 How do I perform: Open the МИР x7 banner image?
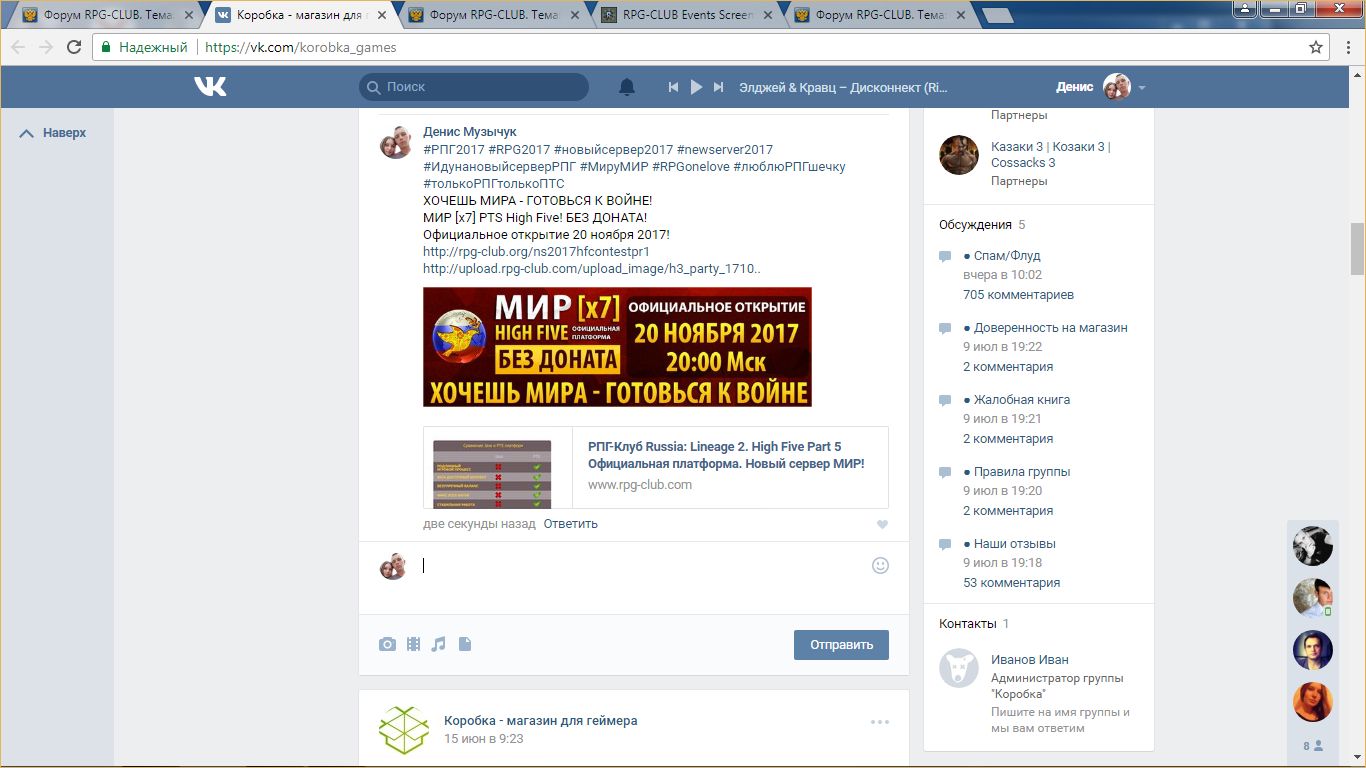(x=617, y=347)
